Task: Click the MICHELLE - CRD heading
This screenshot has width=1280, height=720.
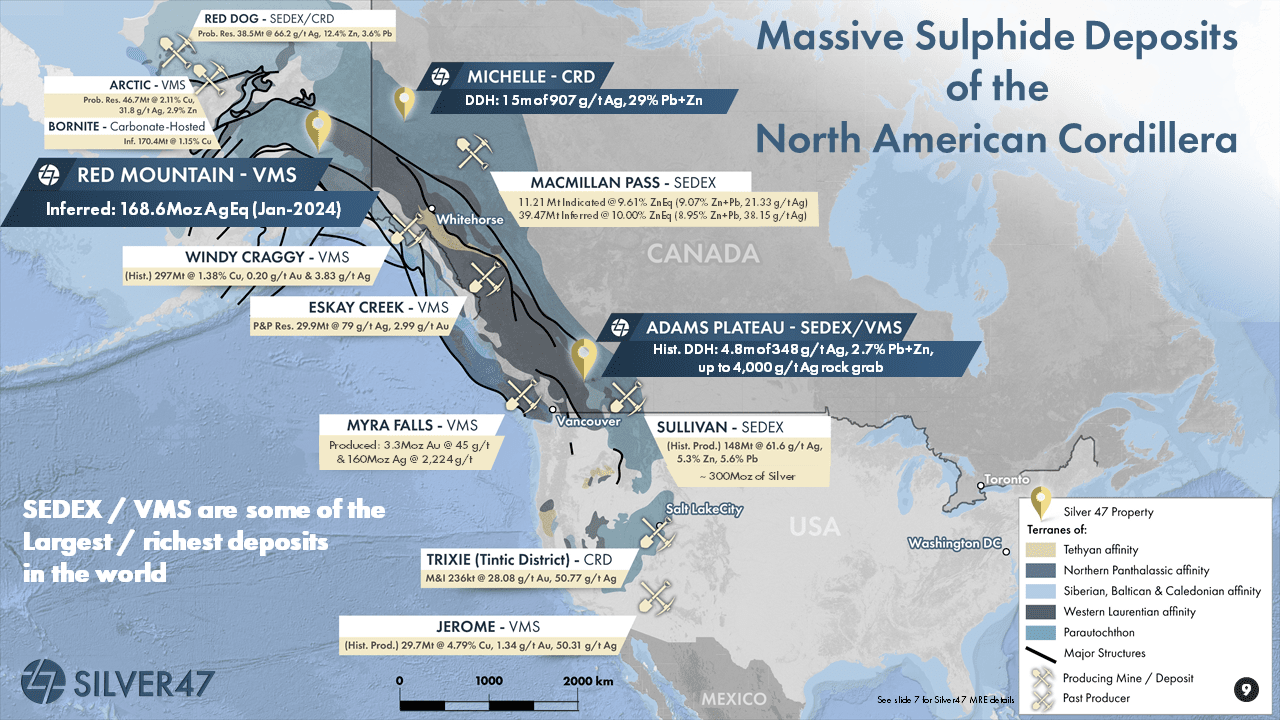Action: coord(530,76)
